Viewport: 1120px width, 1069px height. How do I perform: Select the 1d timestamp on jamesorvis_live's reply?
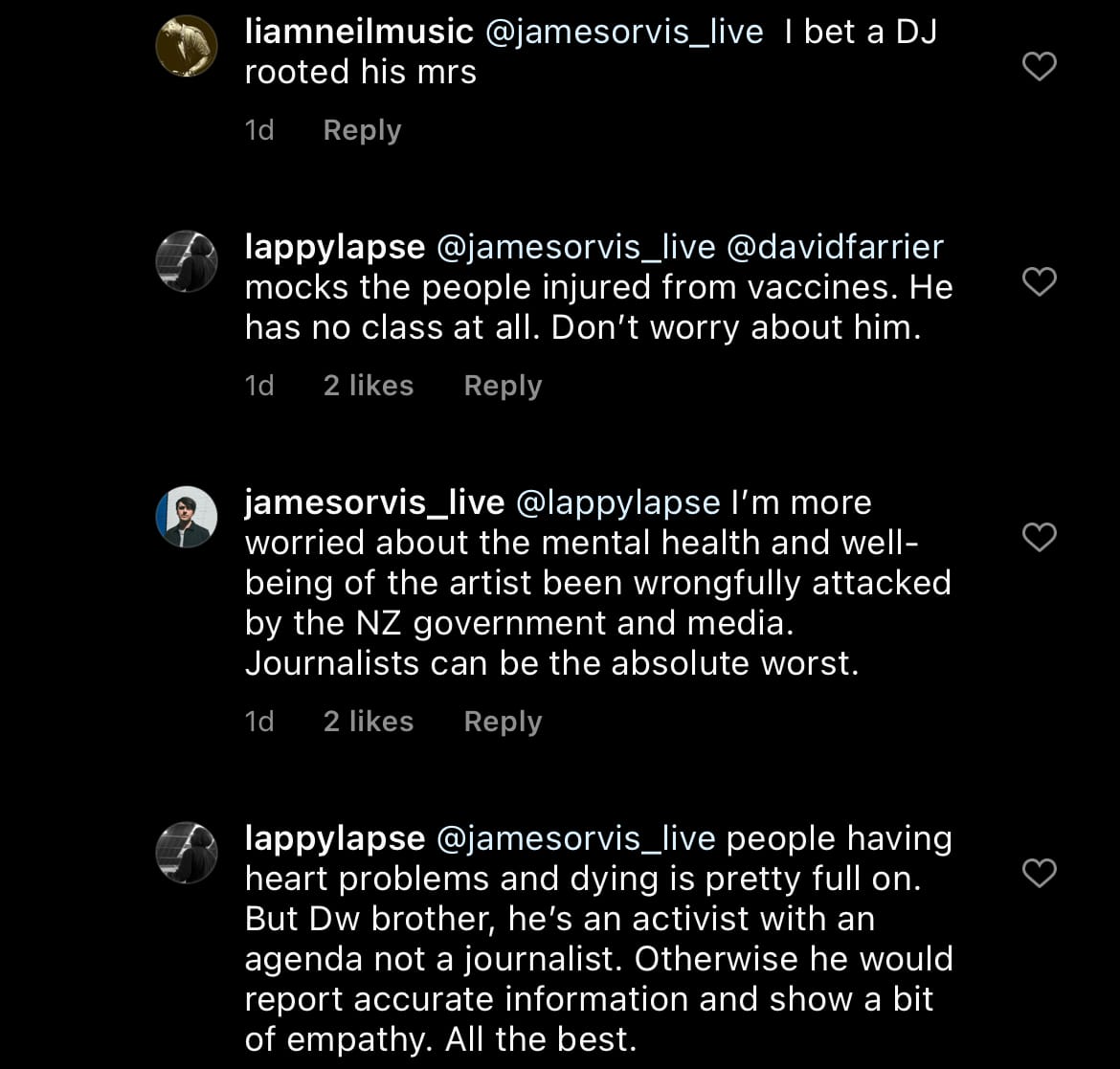pyautogui.click(x=258, y=721)
